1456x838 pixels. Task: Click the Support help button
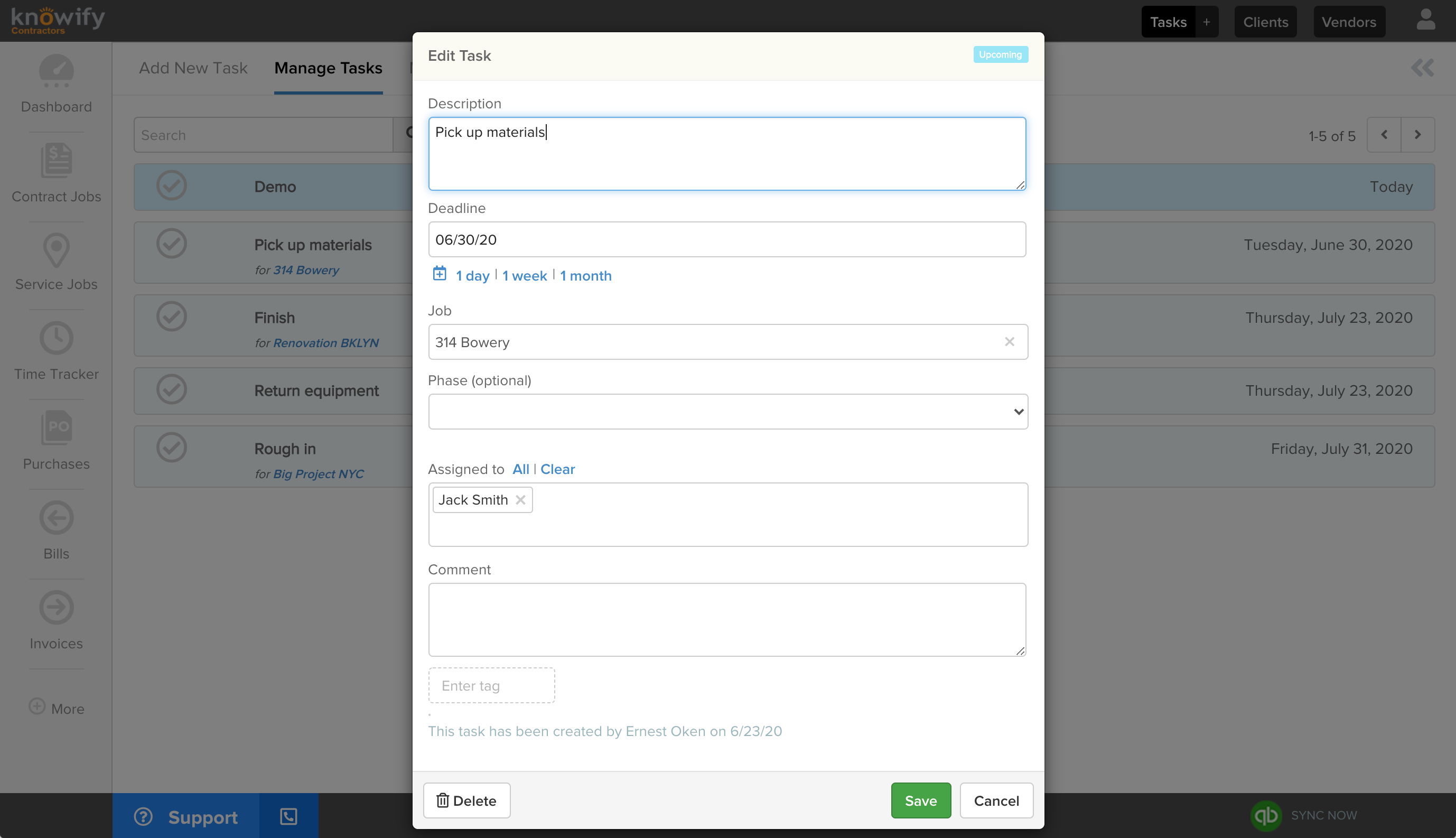(x=185, y=816)
